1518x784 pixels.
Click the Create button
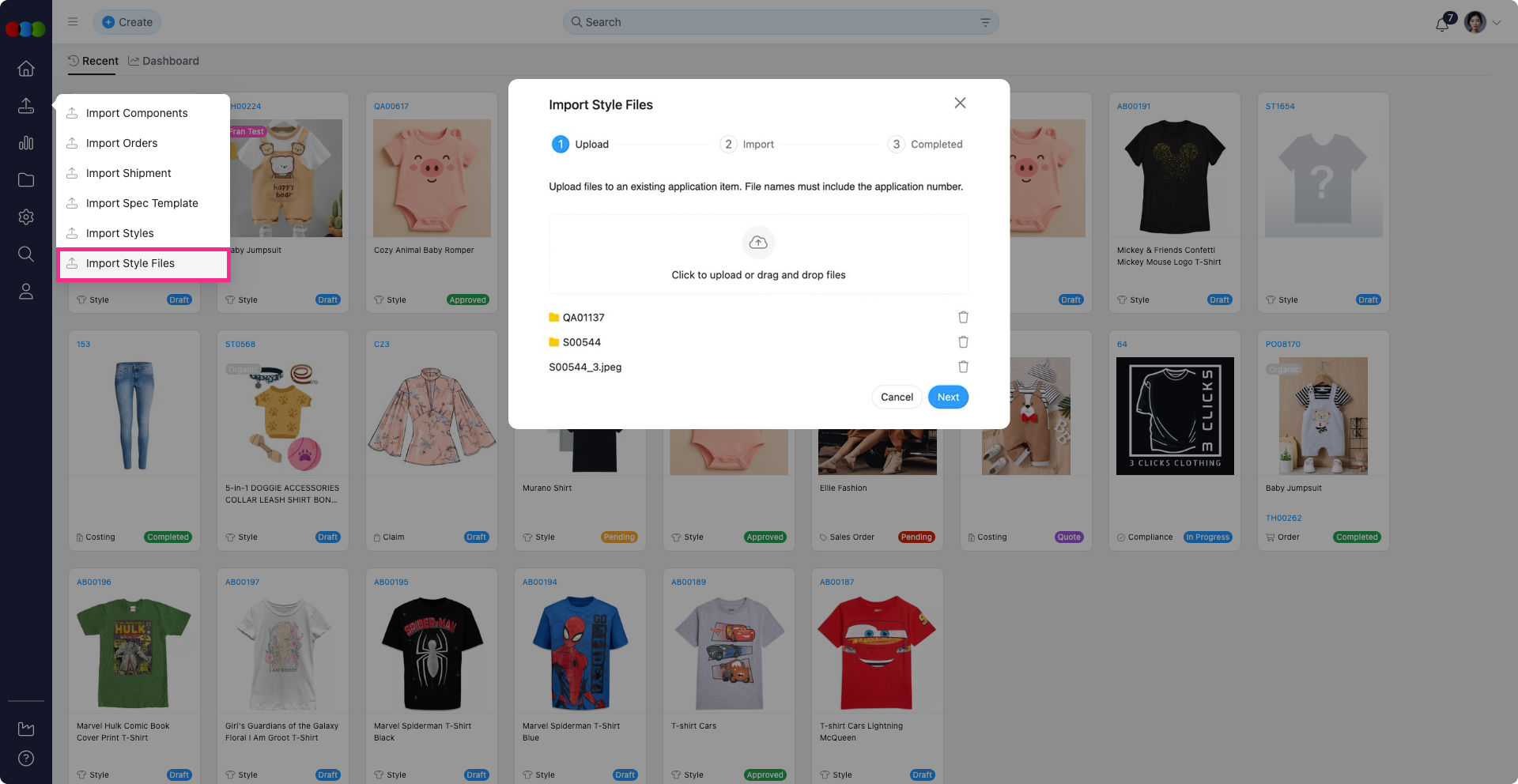[127, 22]
